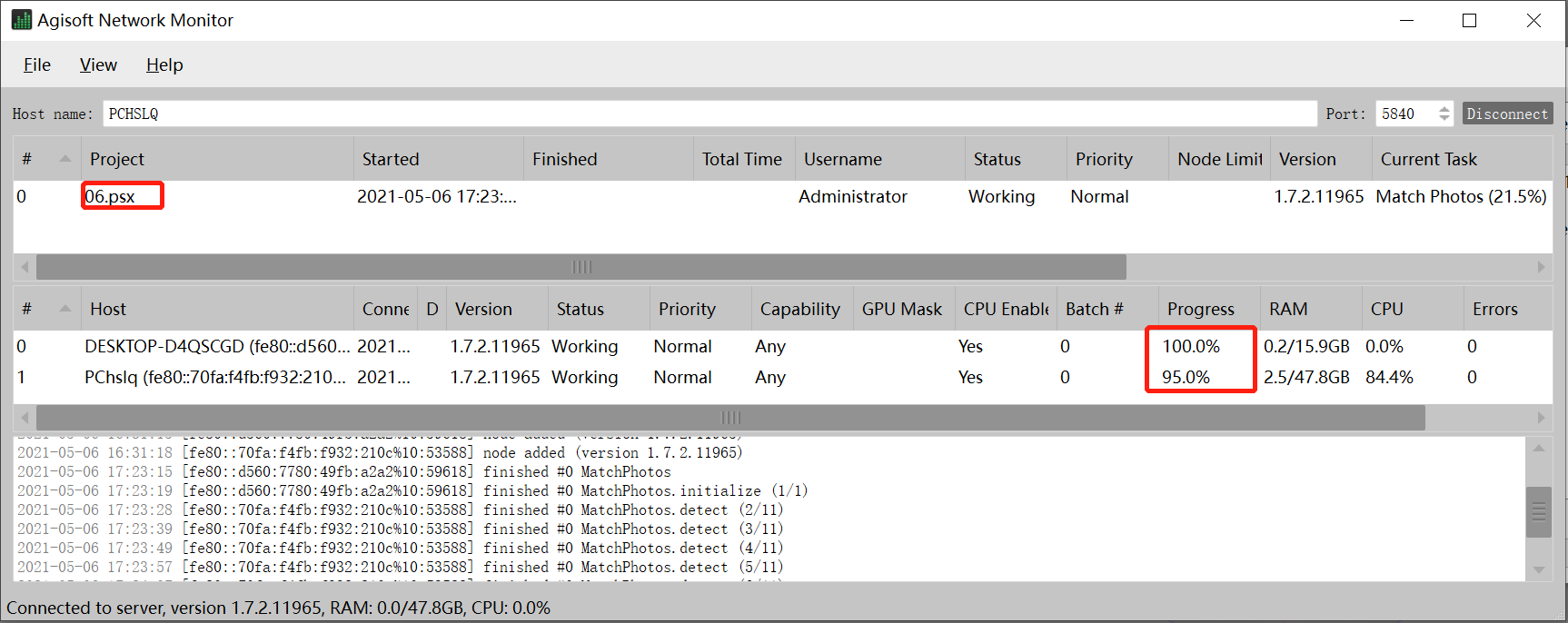
Task: Select the PChslq node row
Action: (783, 377)
